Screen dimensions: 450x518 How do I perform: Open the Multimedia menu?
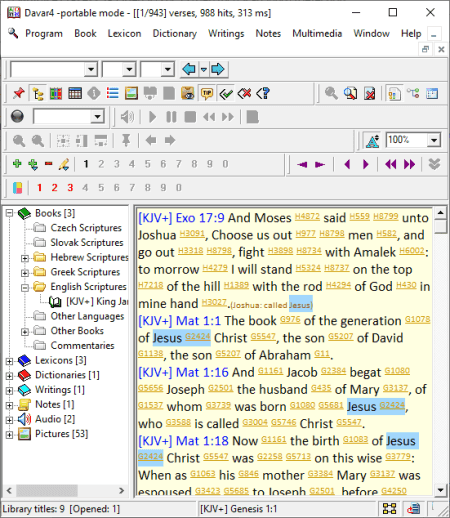tap(317, 33)
